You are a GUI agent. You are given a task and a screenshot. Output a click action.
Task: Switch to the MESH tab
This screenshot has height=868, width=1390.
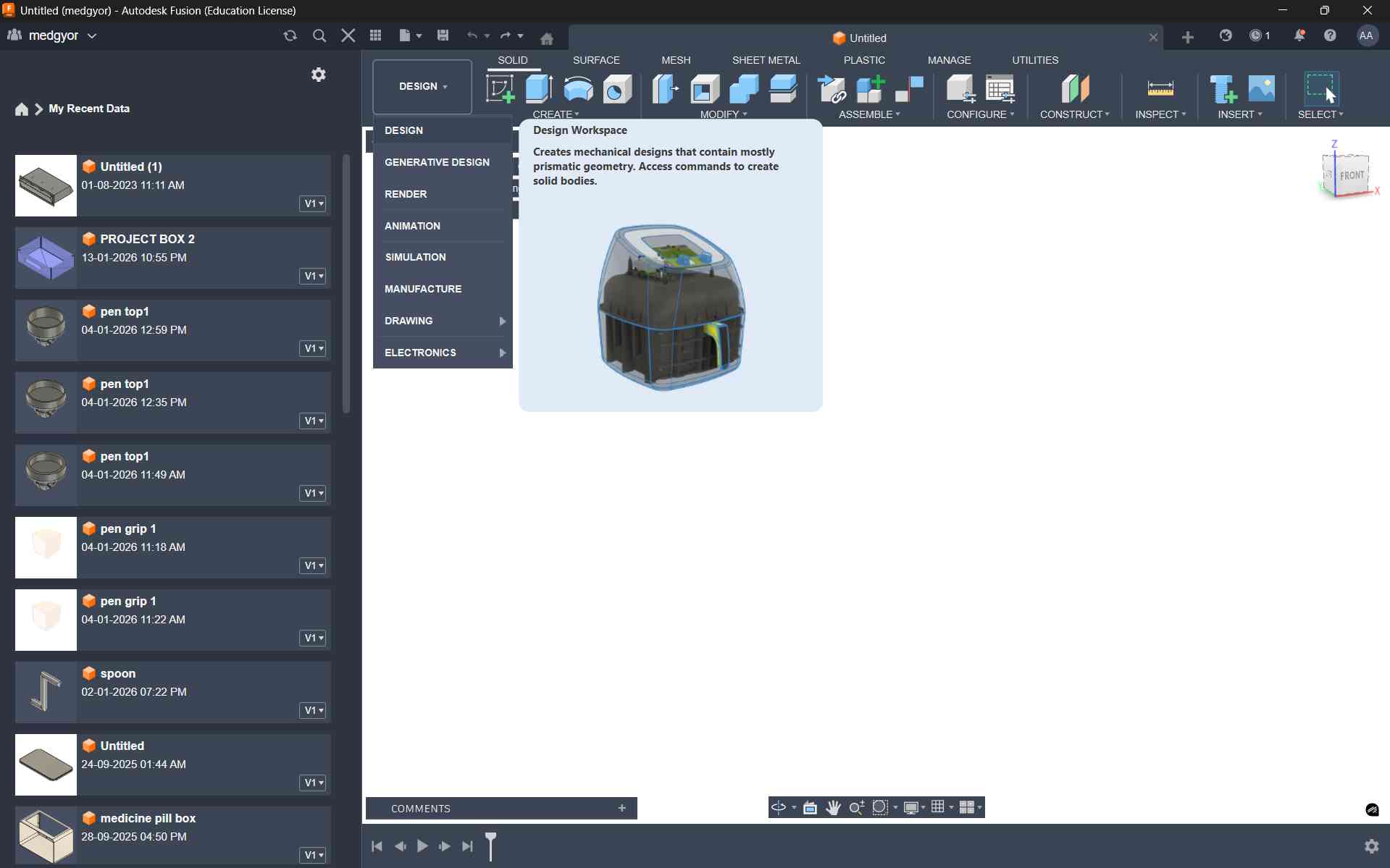(x=676, y=60)
